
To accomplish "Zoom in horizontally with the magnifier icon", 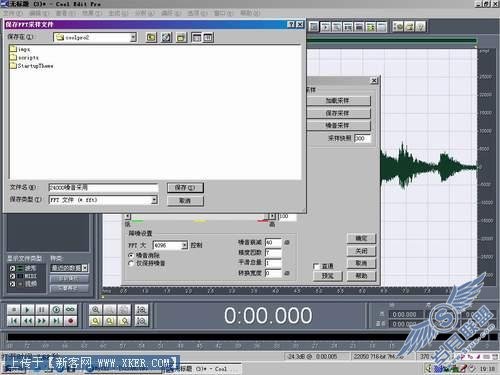I will click(x=96, y=310).
